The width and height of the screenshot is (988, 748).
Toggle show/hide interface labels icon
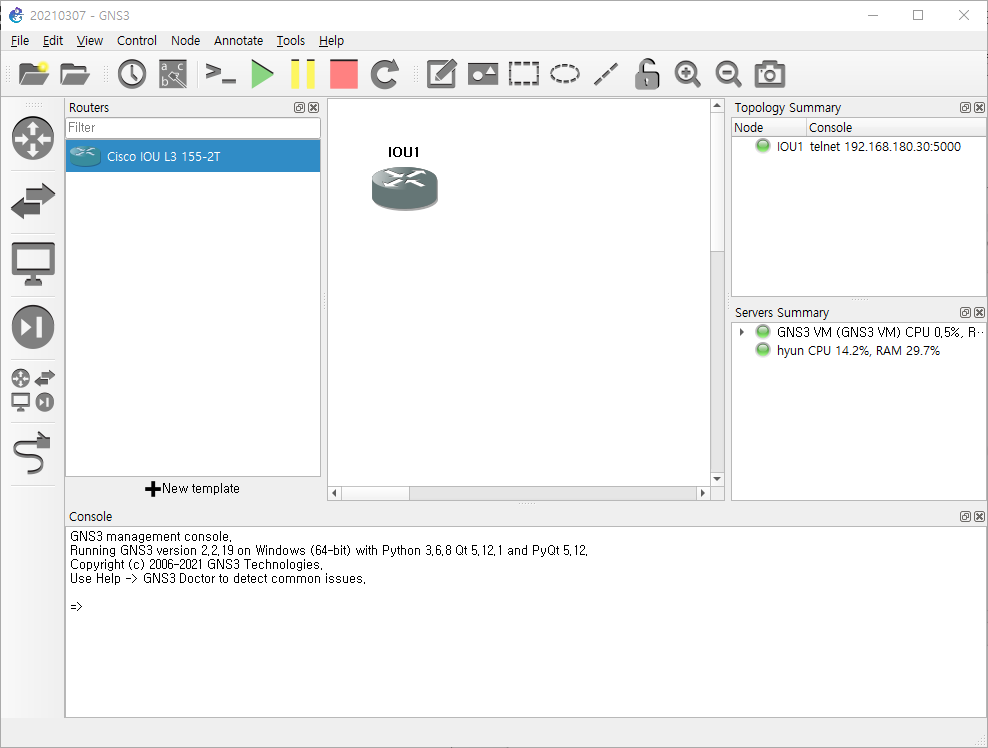pos(173,74)
